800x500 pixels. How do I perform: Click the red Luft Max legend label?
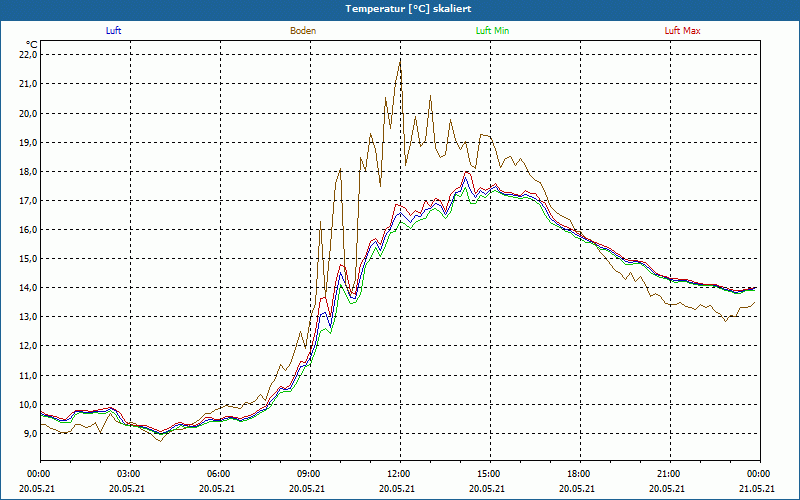(x=682, y=31)
